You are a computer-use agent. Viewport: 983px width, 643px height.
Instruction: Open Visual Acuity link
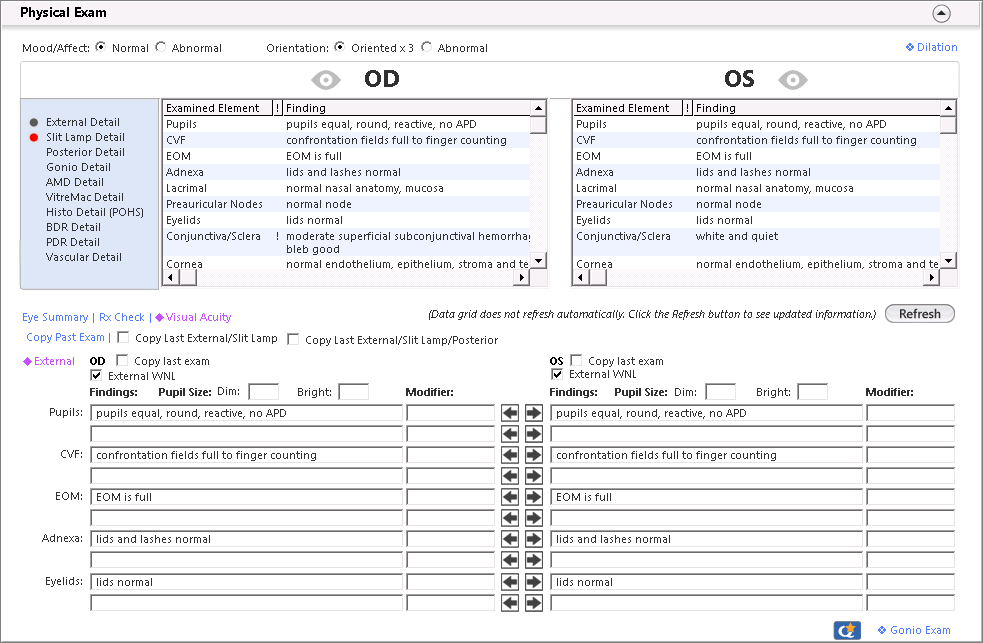coord(194,317)
